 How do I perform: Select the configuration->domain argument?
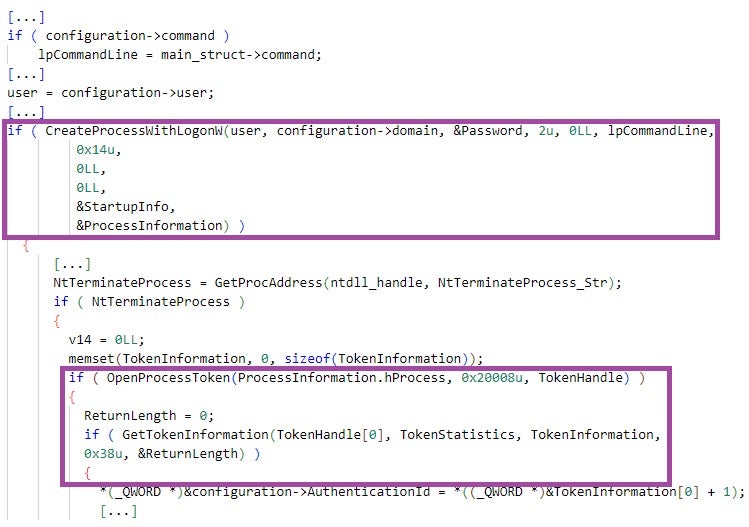coord(357,130)
